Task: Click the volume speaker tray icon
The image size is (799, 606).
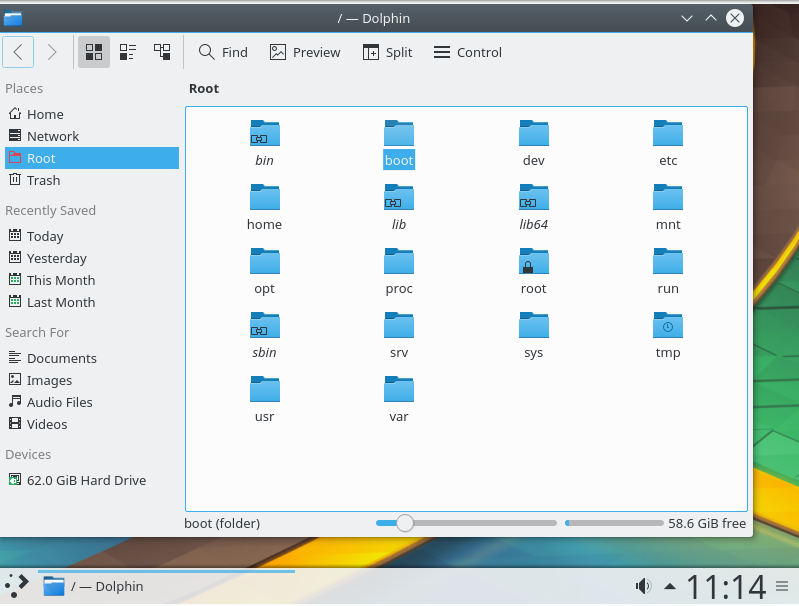Action: pyautogui.click(x=643, y=586)
